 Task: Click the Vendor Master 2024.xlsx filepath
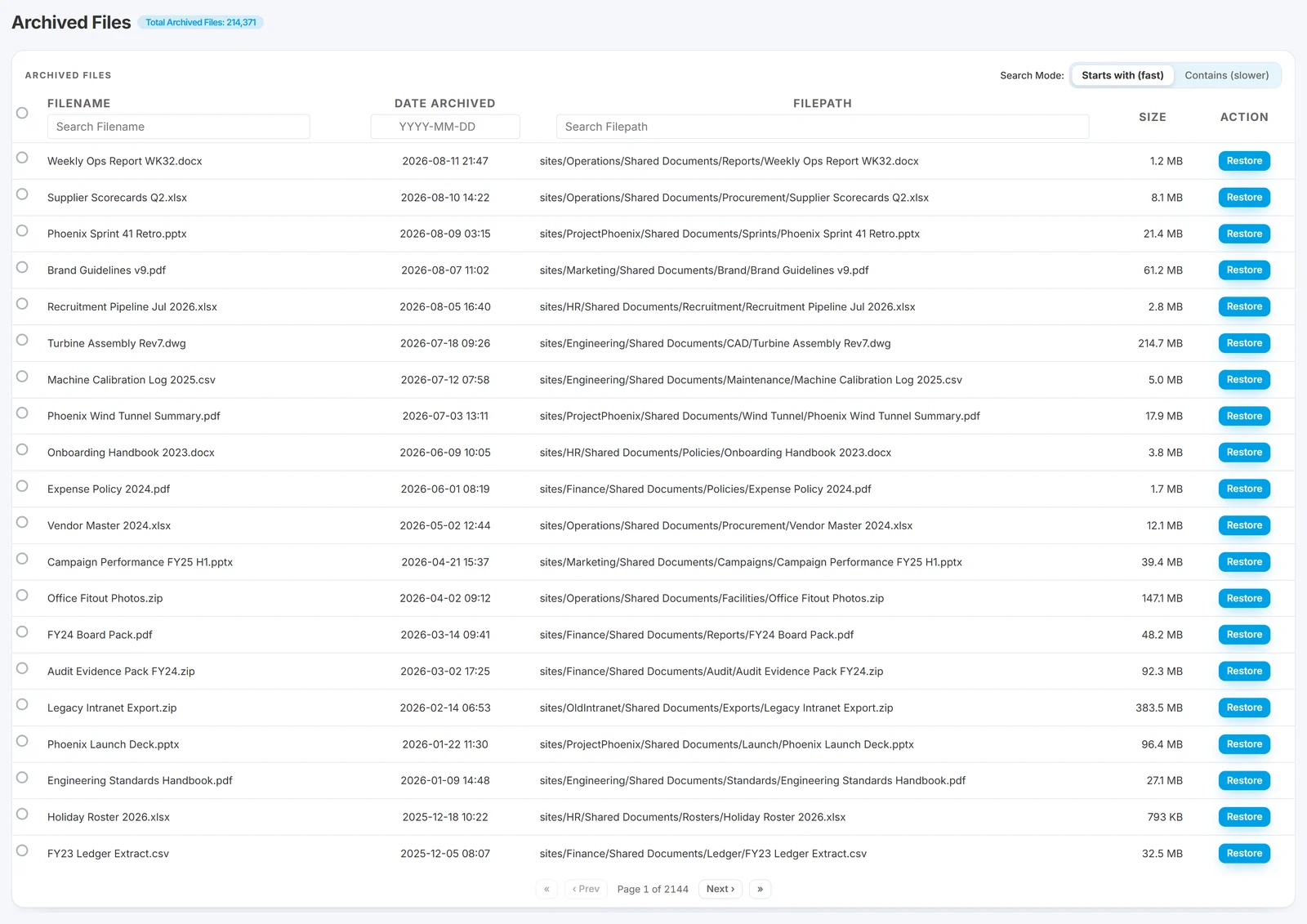click(726, 525)
